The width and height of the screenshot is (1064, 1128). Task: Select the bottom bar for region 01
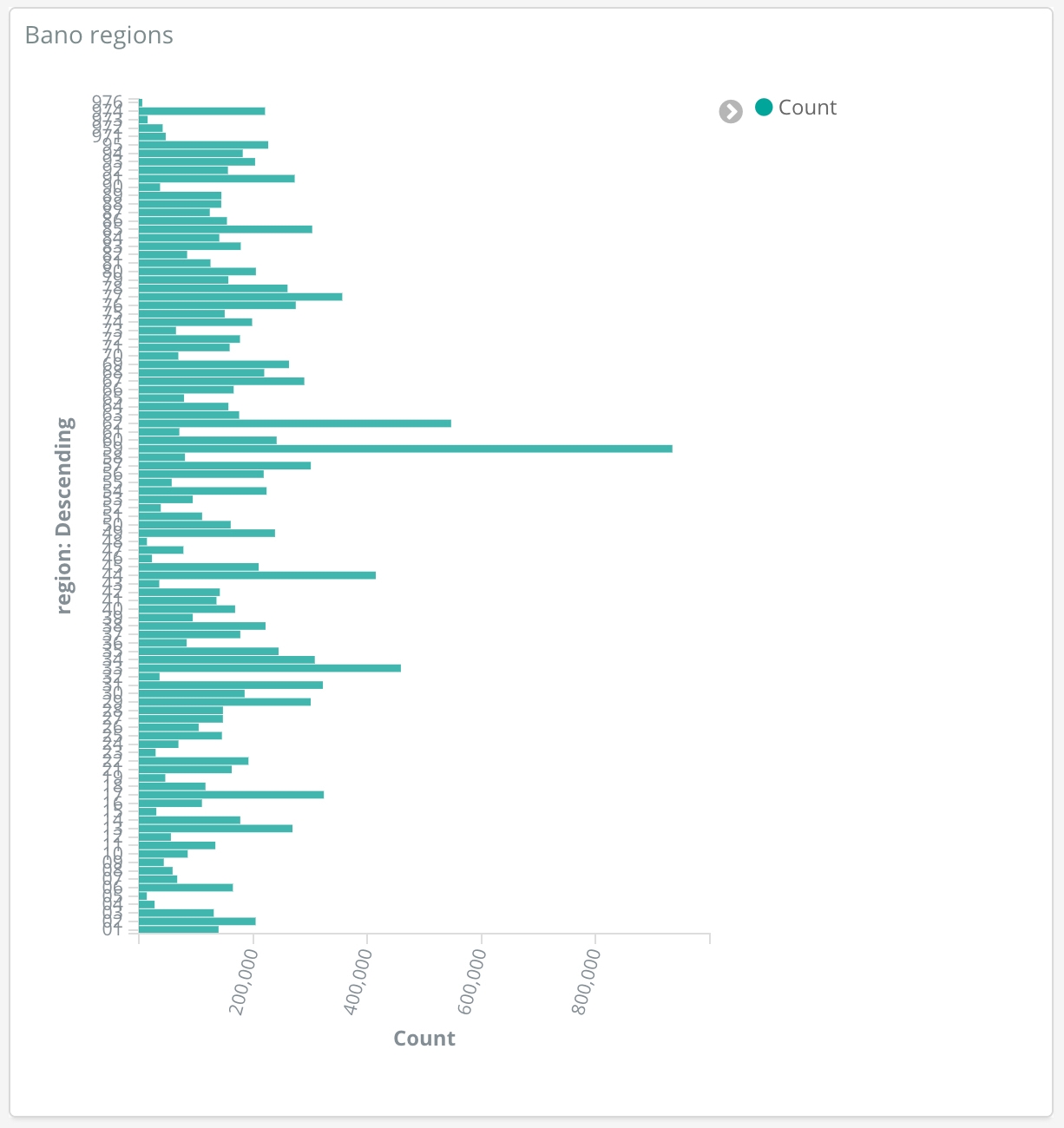[179, 929]
